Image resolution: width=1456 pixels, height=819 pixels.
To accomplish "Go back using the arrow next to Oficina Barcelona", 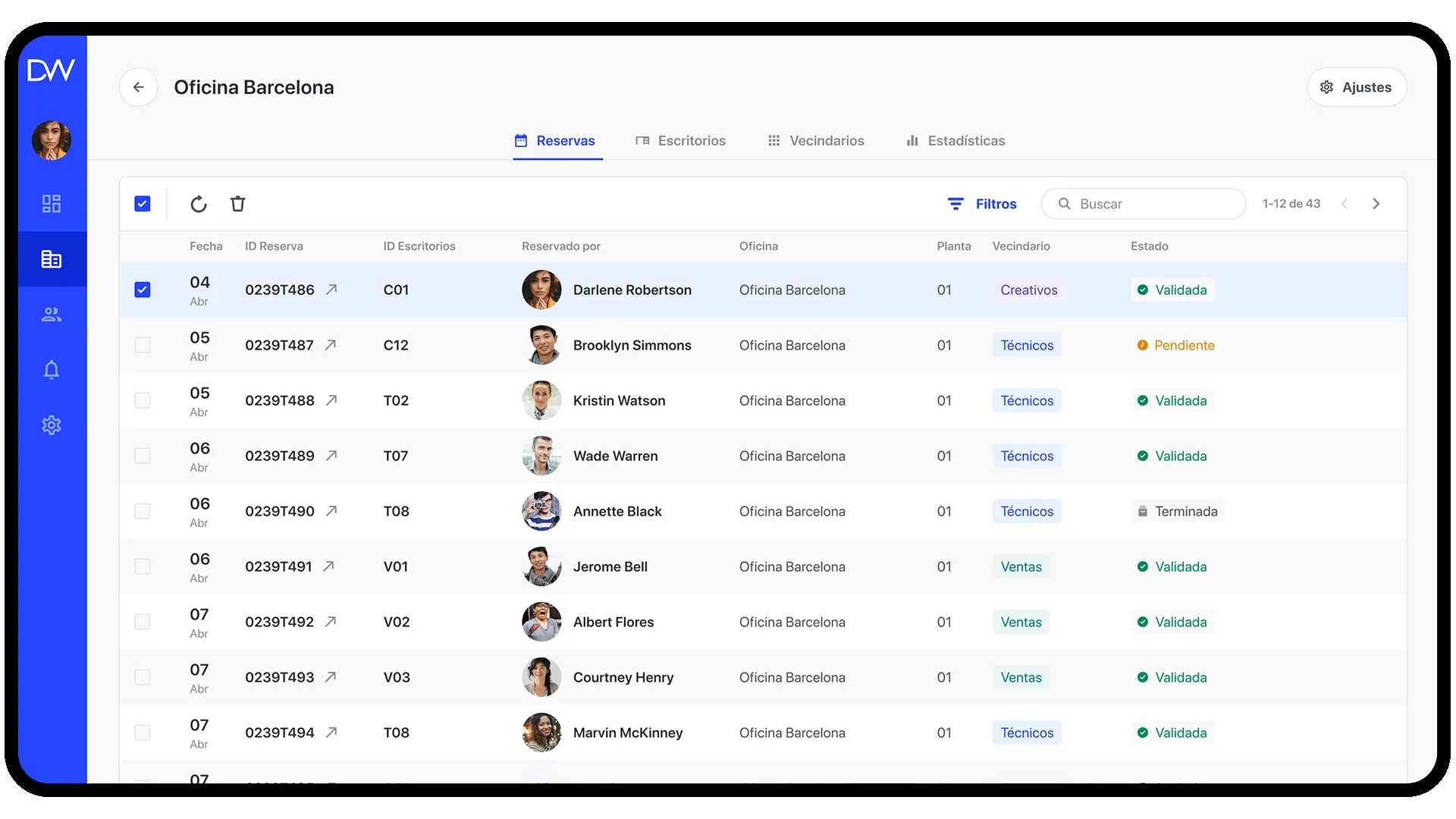I will (x=139, y=86).
